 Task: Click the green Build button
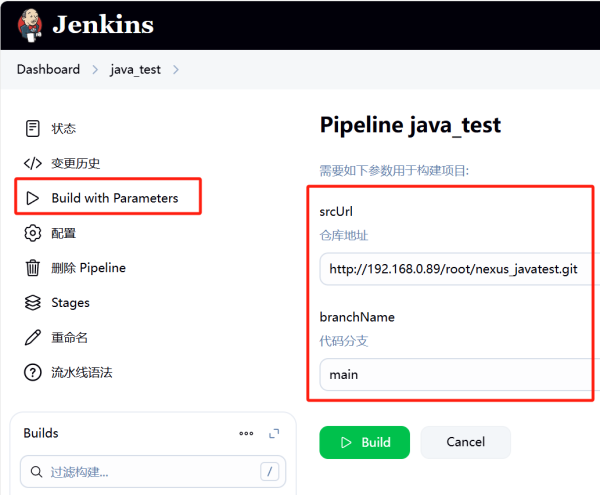pyautogui.click(x=365, y=442)
